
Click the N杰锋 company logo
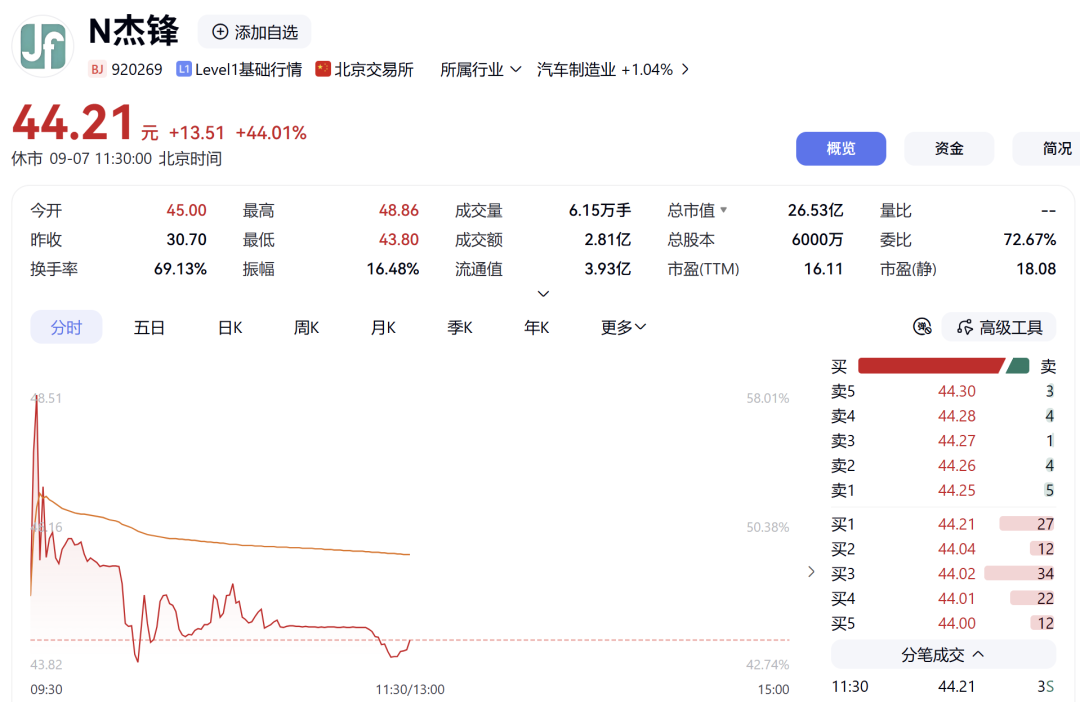click(x=43, y=46)
